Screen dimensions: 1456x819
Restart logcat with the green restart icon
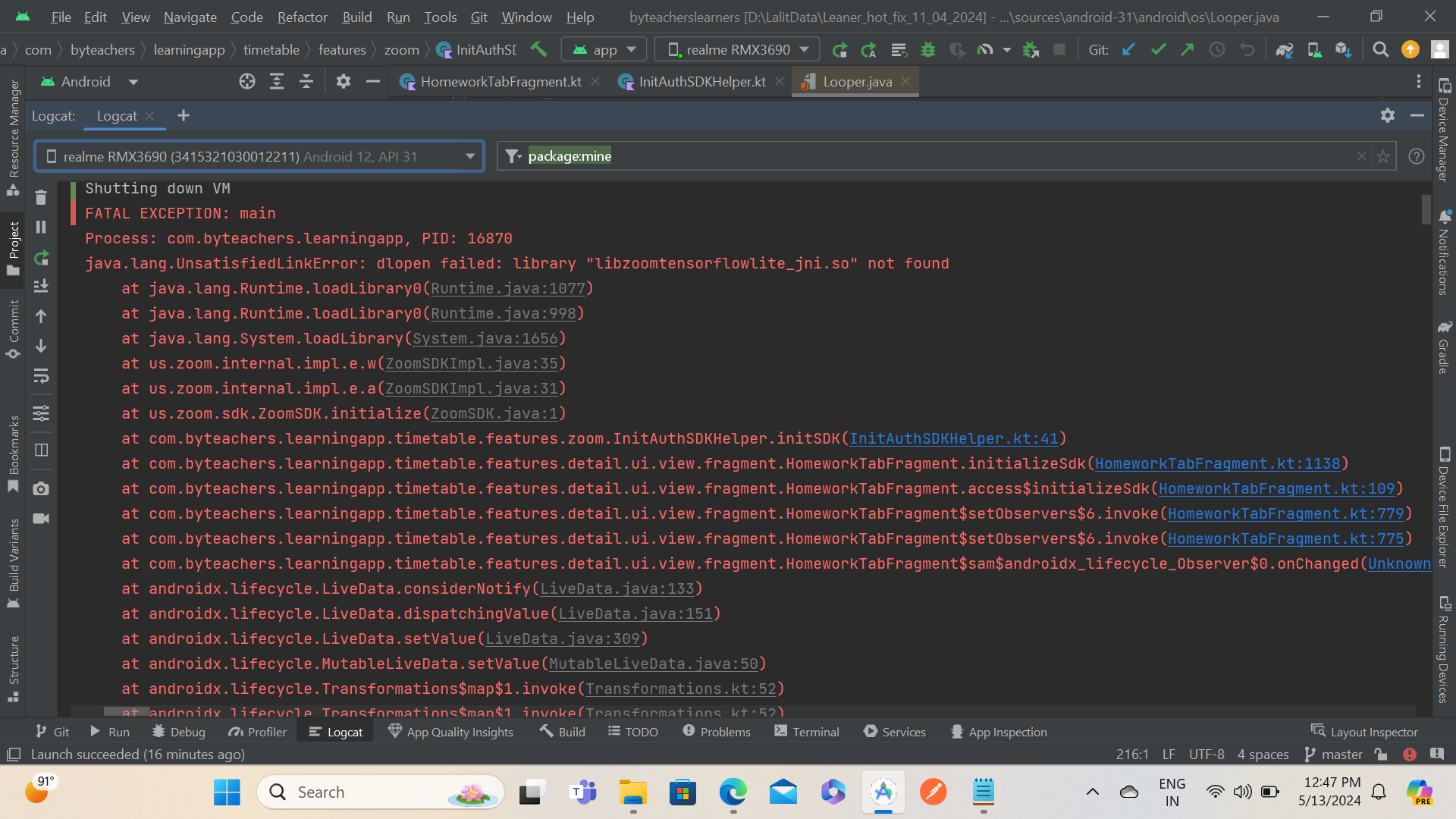coord(41,258)
